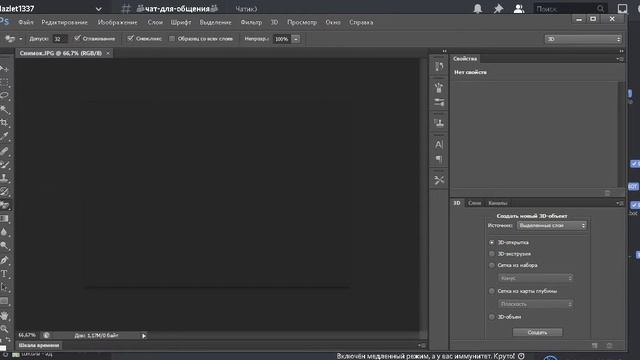Image resolution: width=640 pixels, height=360 pixels.
Task: Collapse the right panel dock arrows
Action: click(621, 51)
